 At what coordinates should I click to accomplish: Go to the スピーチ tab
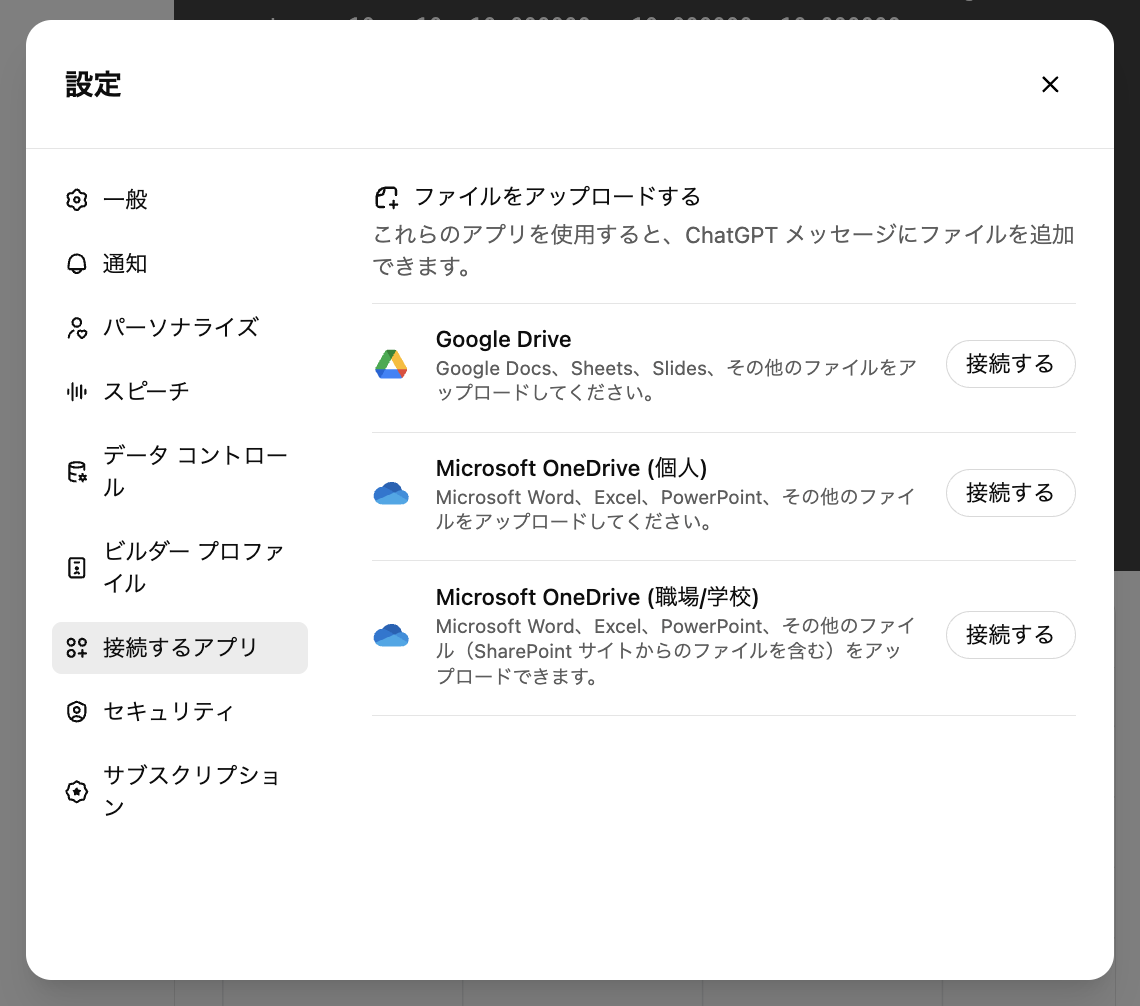(x=180, y=392)
